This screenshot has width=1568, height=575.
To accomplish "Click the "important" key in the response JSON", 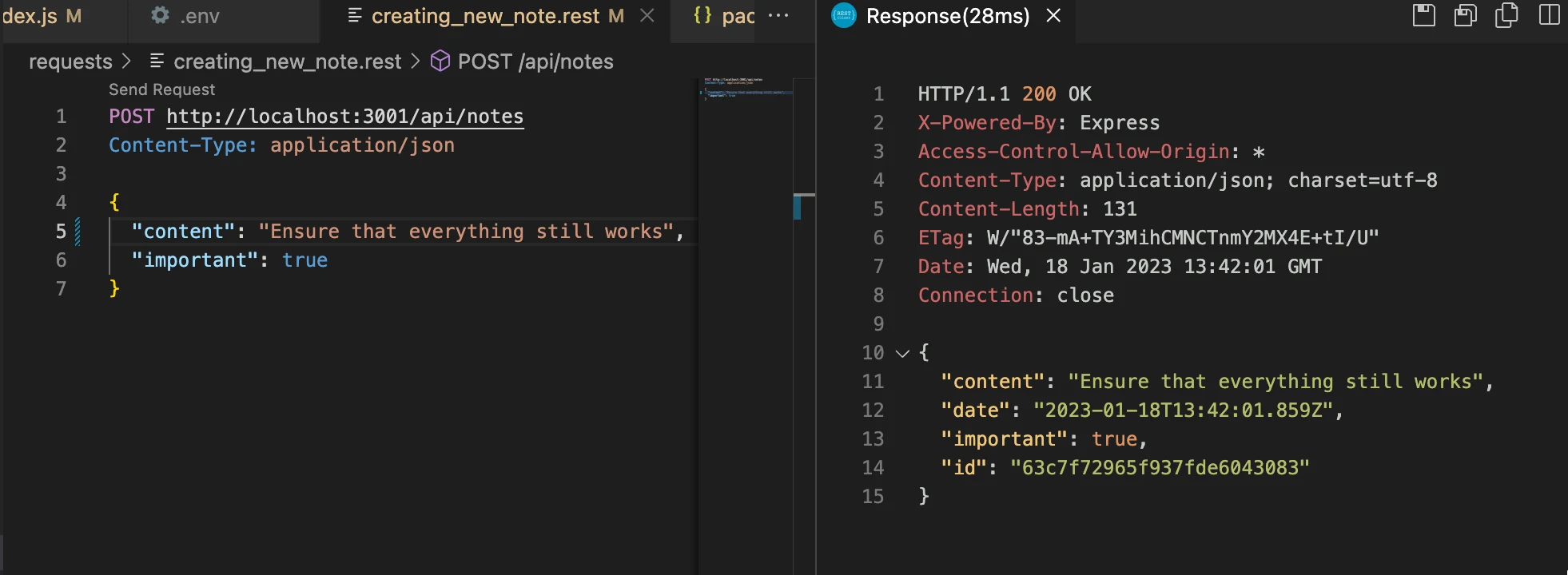I will (x=1004, y=439).
